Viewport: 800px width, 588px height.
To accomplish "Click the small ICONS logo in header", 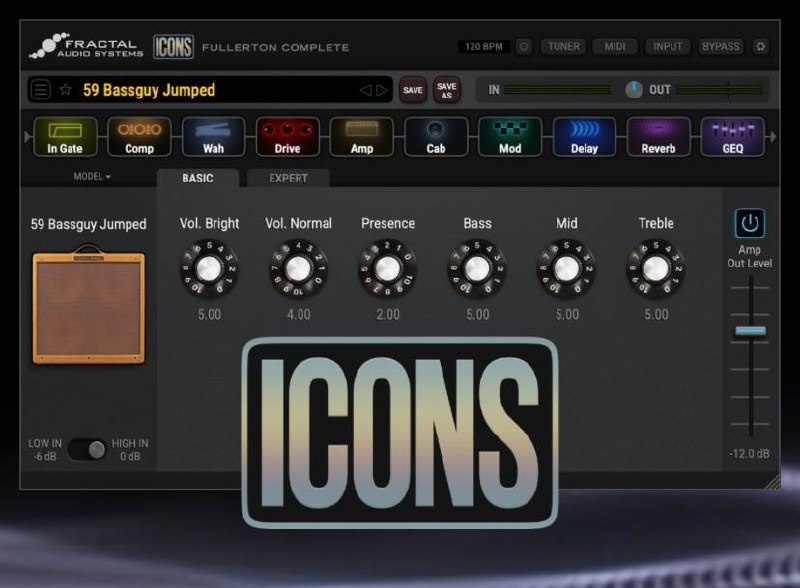I will coord(173,47).
